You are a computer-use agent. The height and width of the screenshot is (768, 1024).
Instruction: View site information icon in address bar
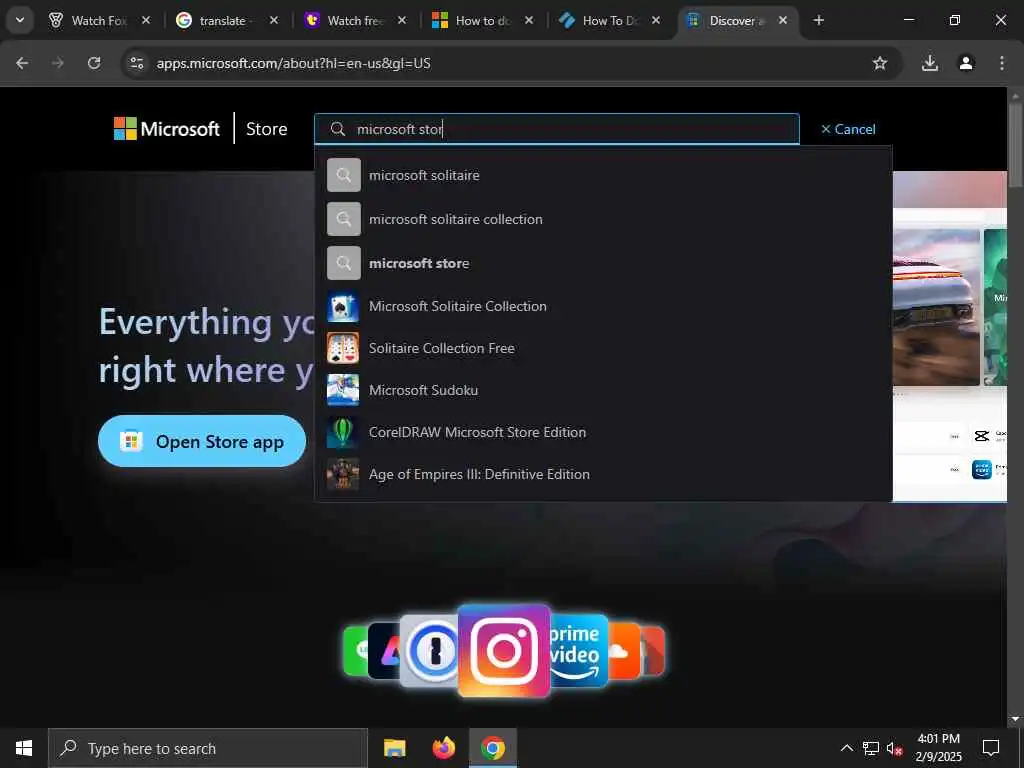pos(136,63)
